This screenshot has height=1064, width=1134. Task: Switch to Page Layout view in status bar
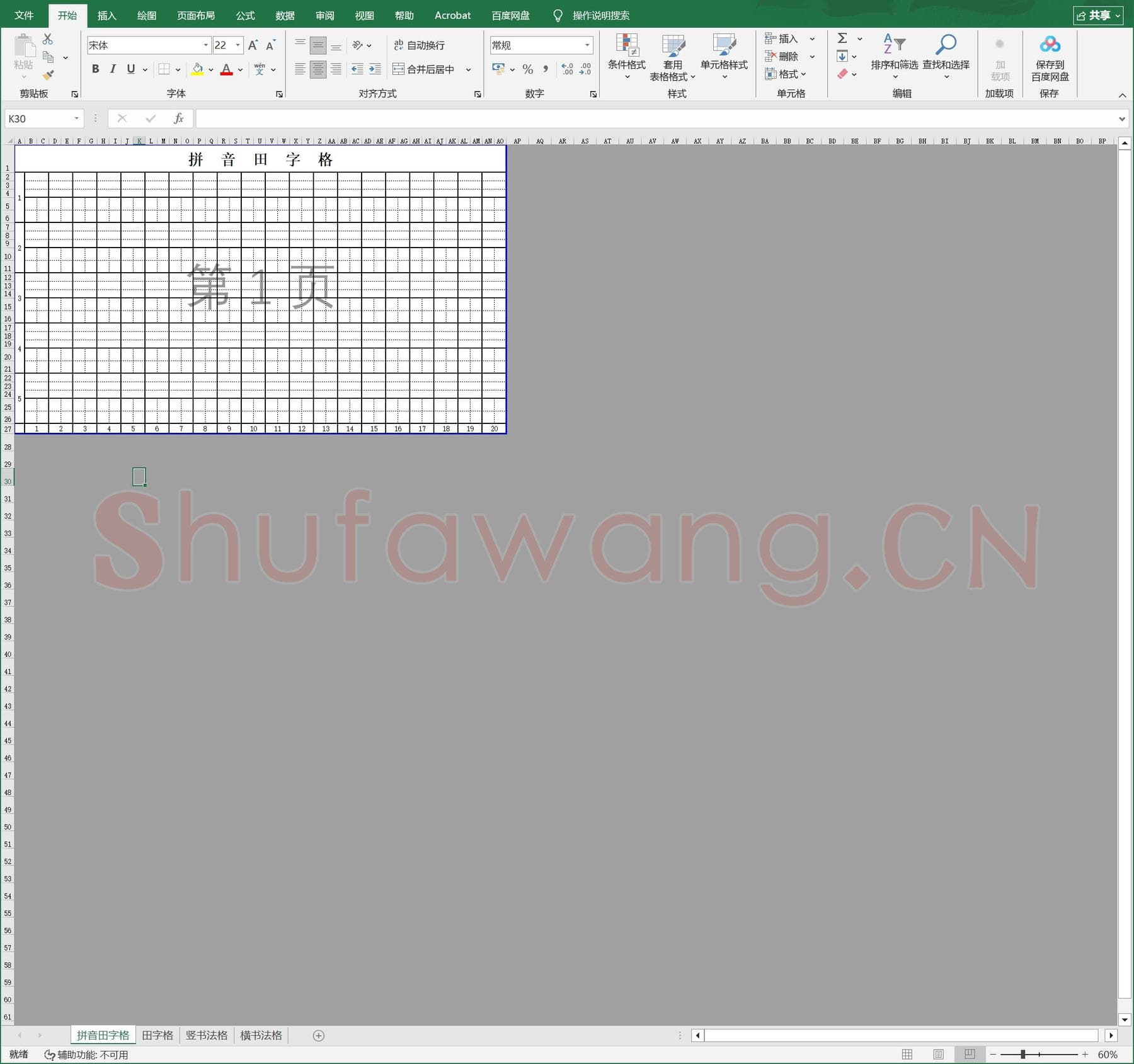[938, 1055]
